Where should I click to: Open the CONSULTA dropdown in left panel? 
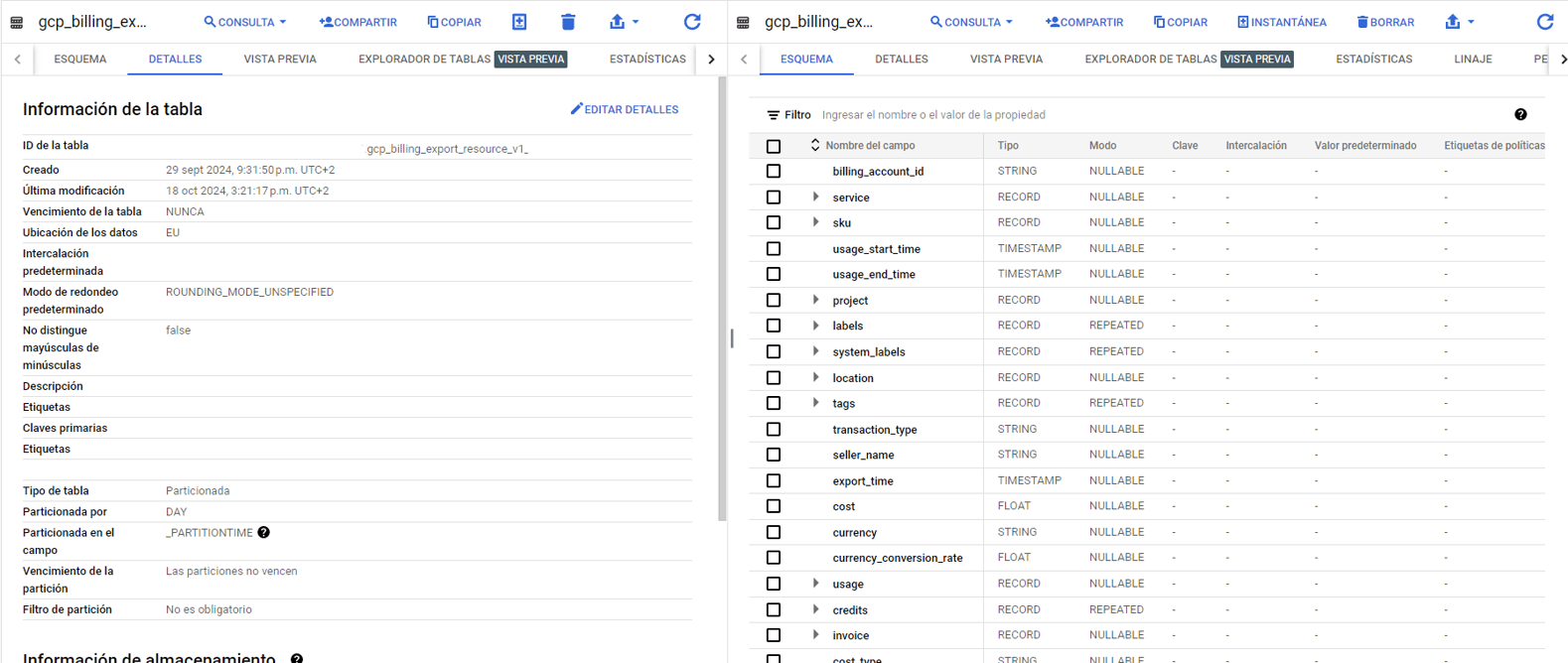coord(245,22)
